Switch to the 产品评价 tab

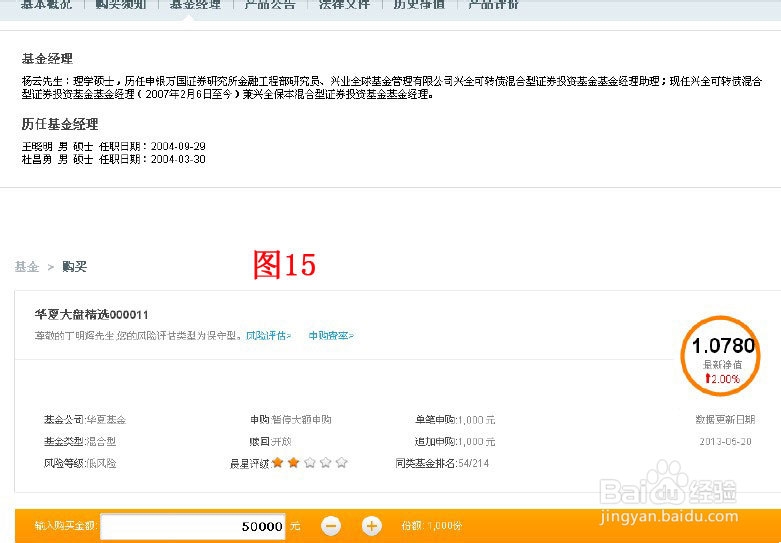(x=494, y=5)
